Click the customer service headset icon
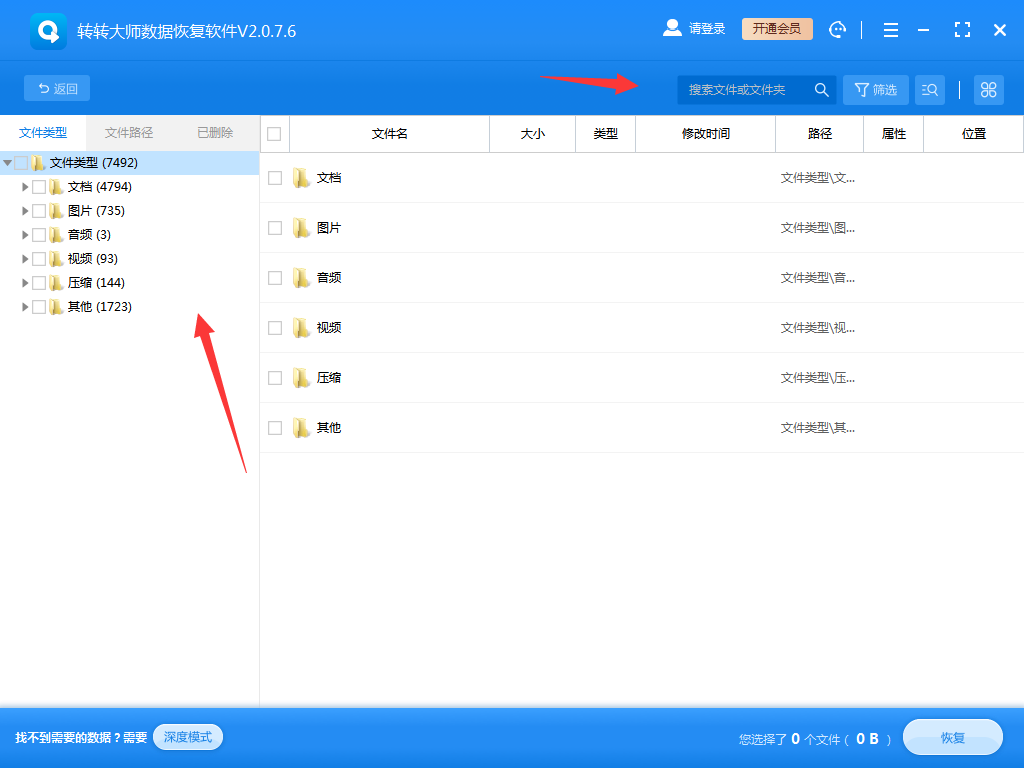The height and width of the screenshot is (768, 1024). [x=837, y=30]
